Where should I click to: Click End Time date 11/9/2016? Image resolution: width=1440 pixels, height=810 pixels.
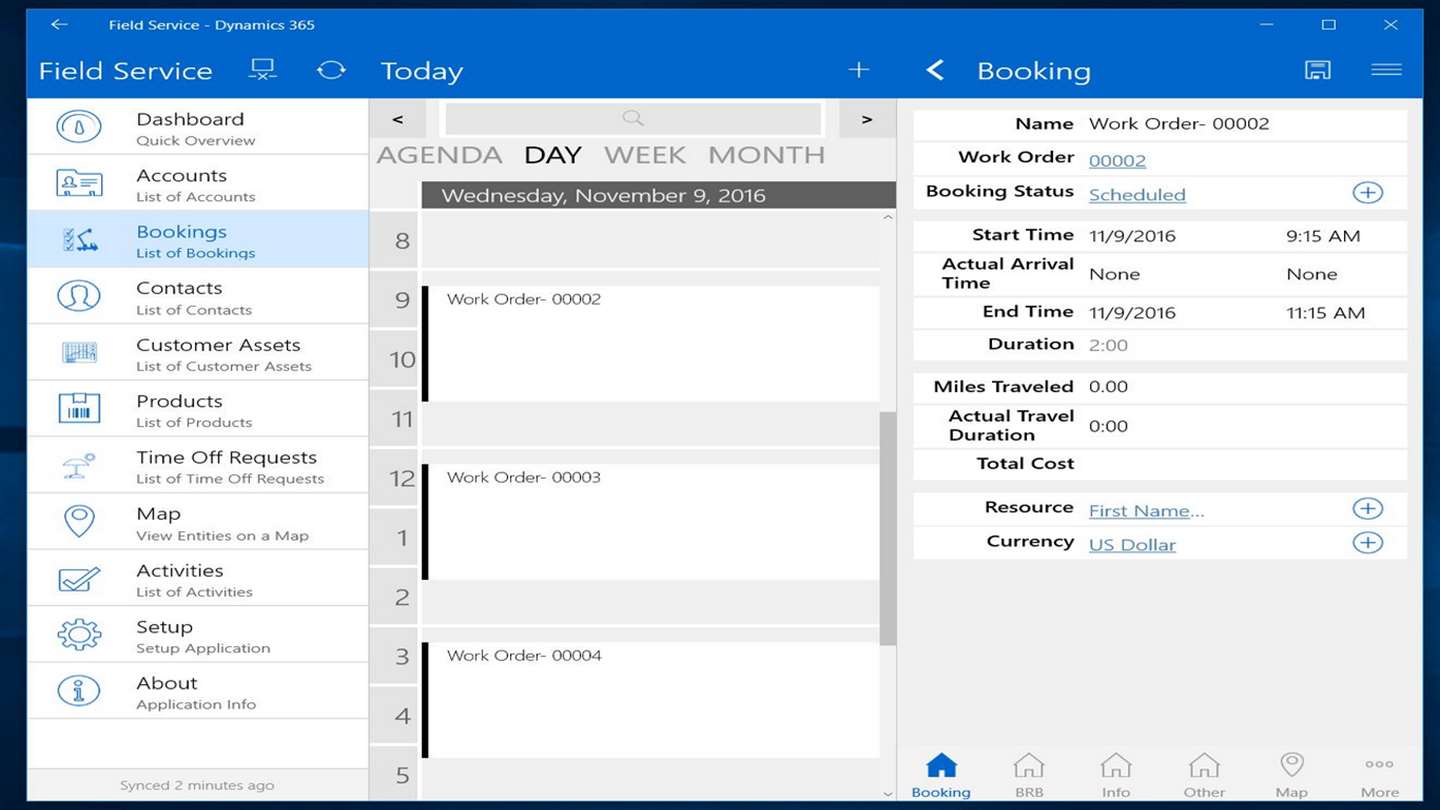(1132, 313)
